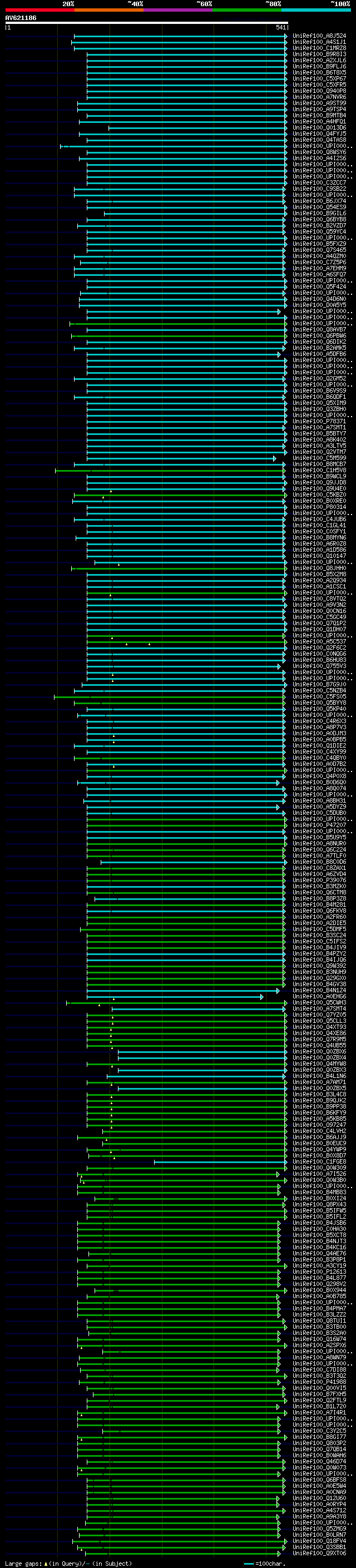
Task: Select hit UniRef100_B2VZD7
Action: tap(319, 225)
